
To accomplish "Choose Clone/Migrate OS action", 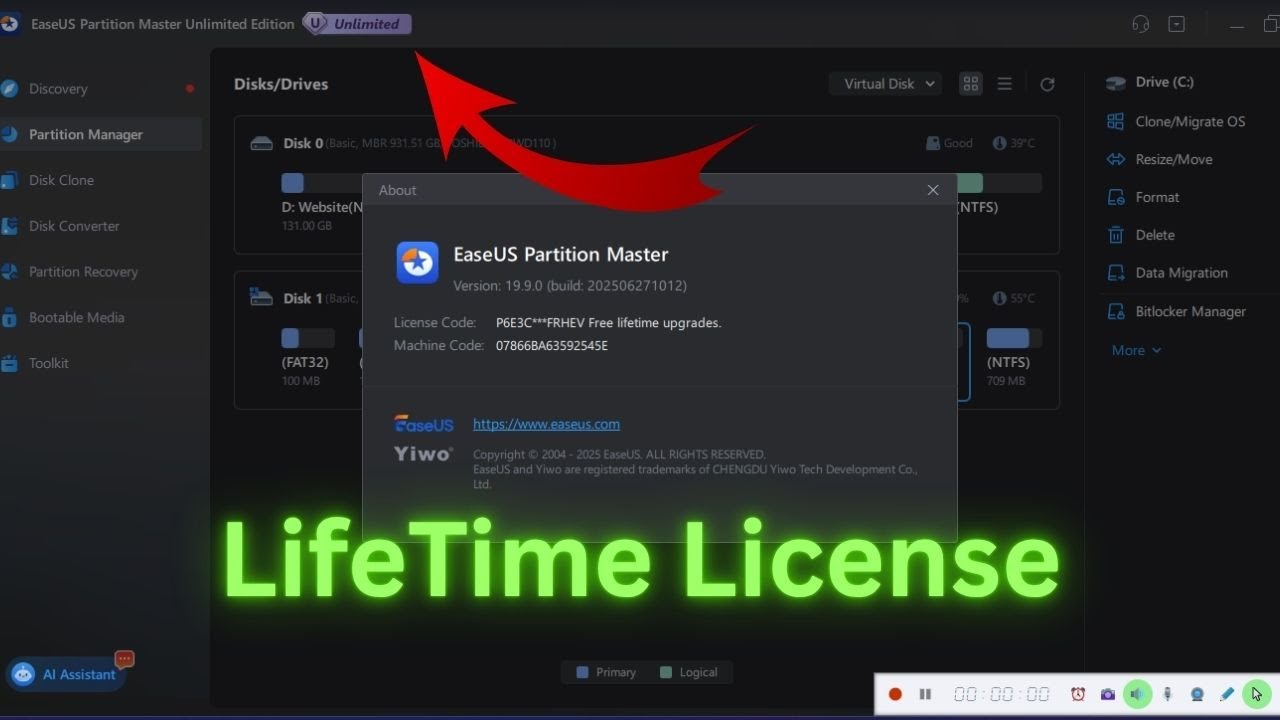I will point(1178,121).
